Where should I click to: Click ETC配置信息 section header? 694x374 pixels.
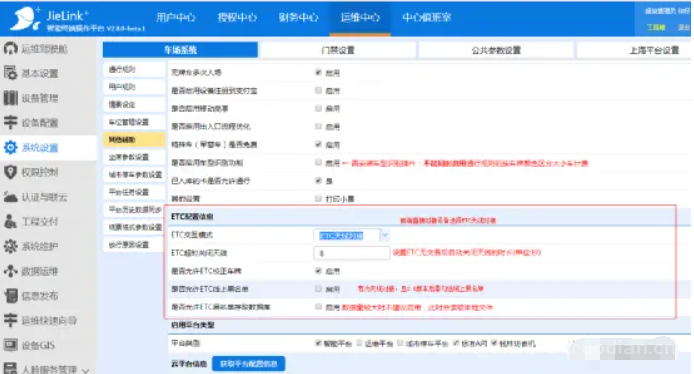[192, 216]
